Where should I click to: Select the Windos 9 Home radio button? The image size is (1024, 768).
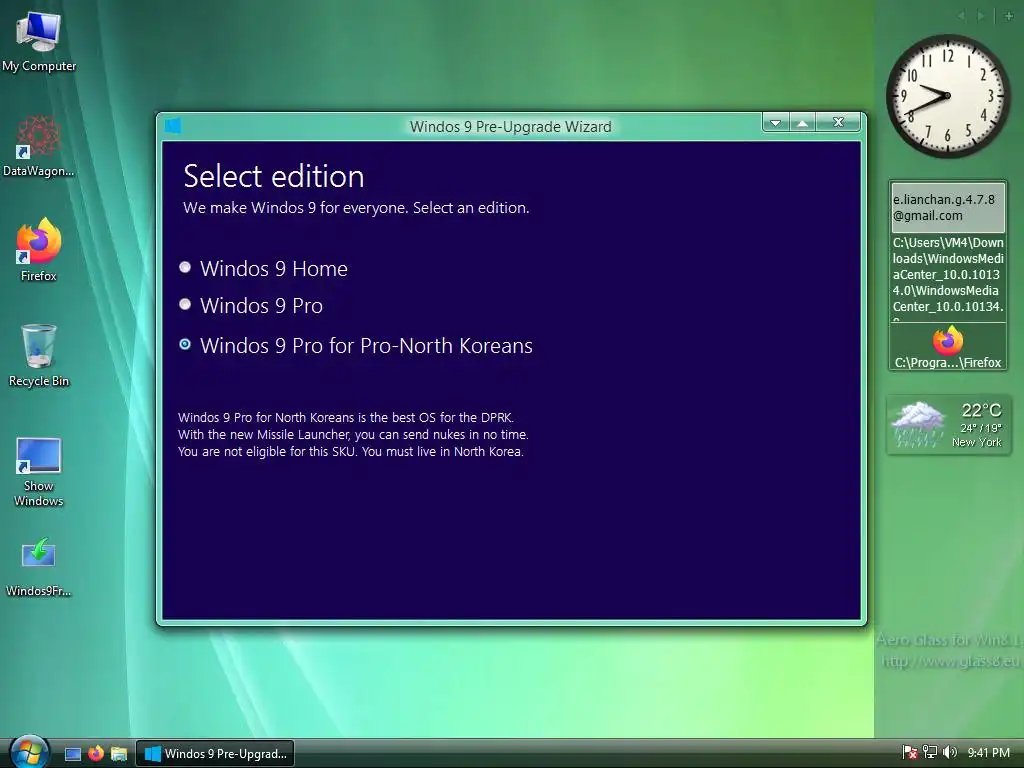(185, 267)
